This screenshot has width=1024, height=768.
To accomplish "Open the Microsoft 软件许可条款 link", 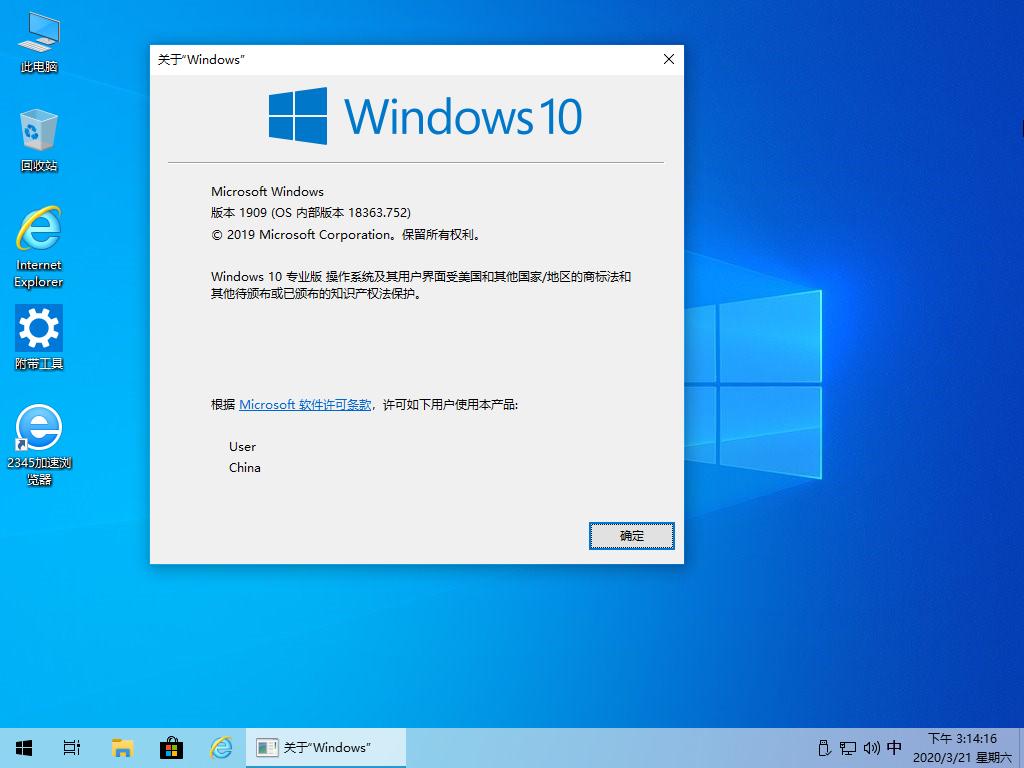I will tap(305, 405).
